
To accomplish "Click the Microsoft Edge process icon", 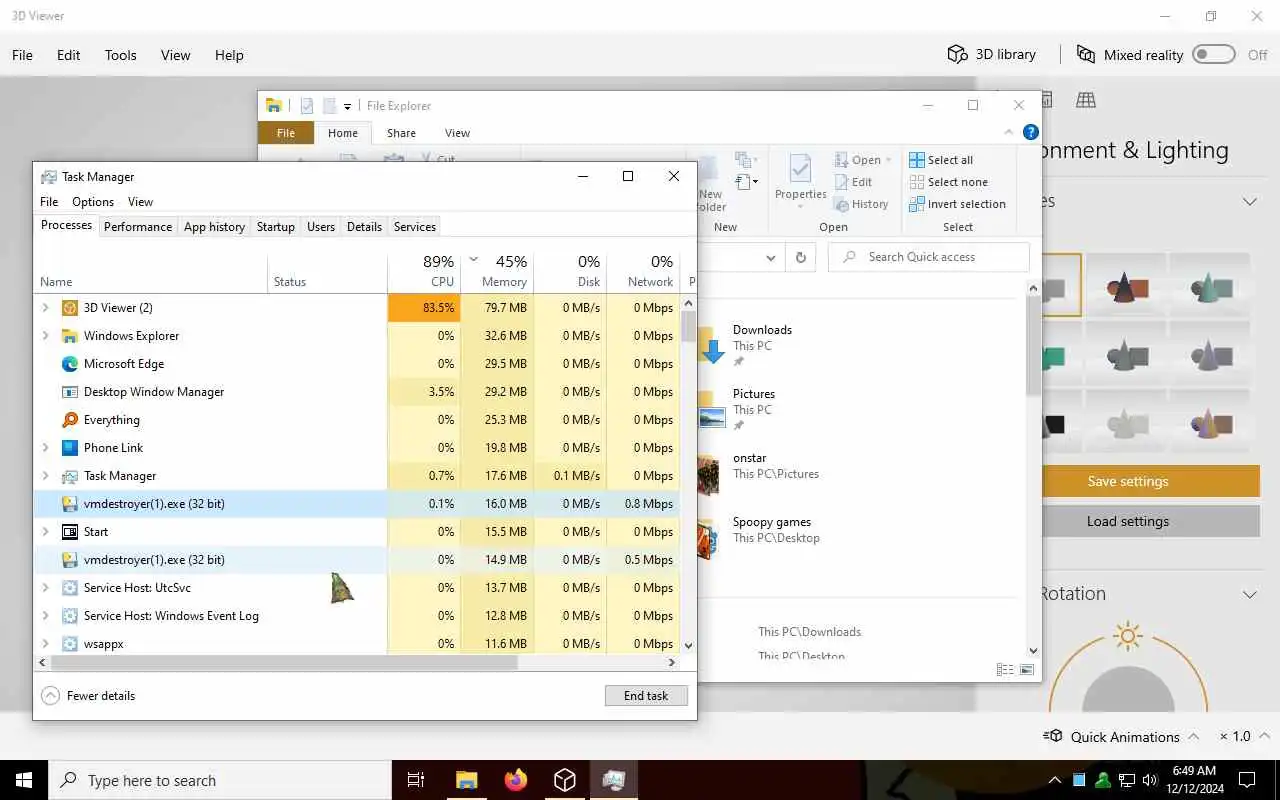I will 70,364.
